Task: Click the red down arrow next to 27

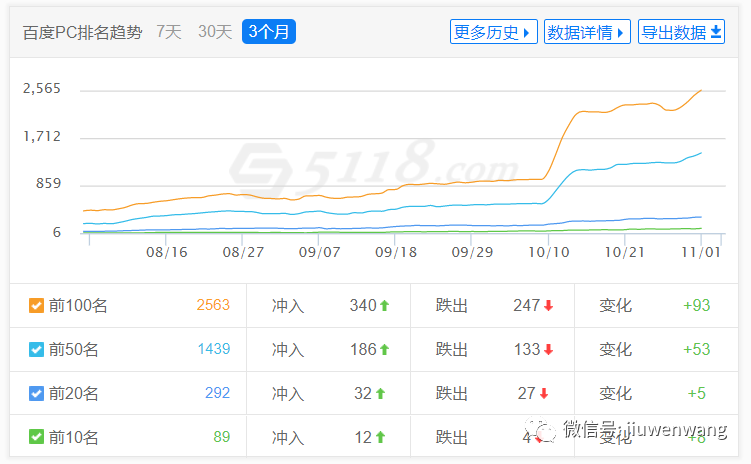Action: 544,394
